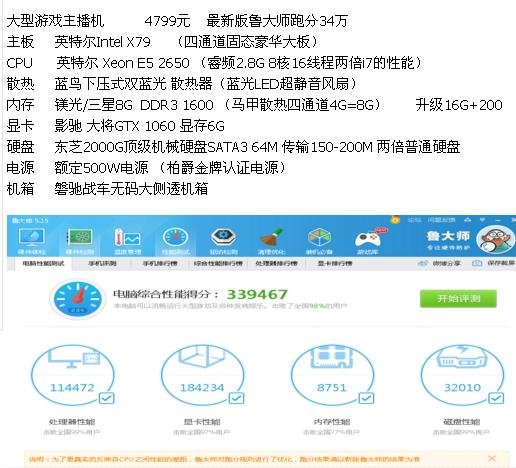Open the 硬件检测 circuit board icon

coord(80,237)
